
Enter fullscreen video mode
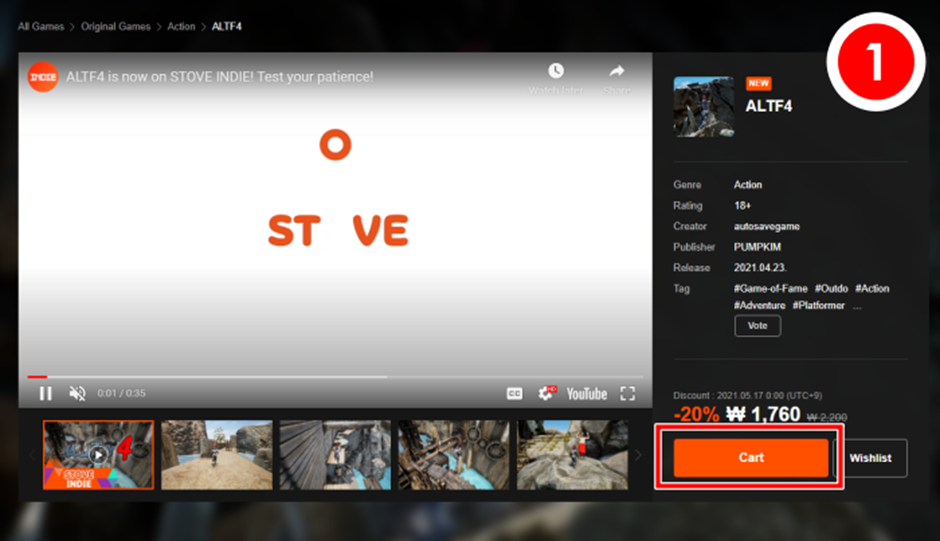click(628, 393)
